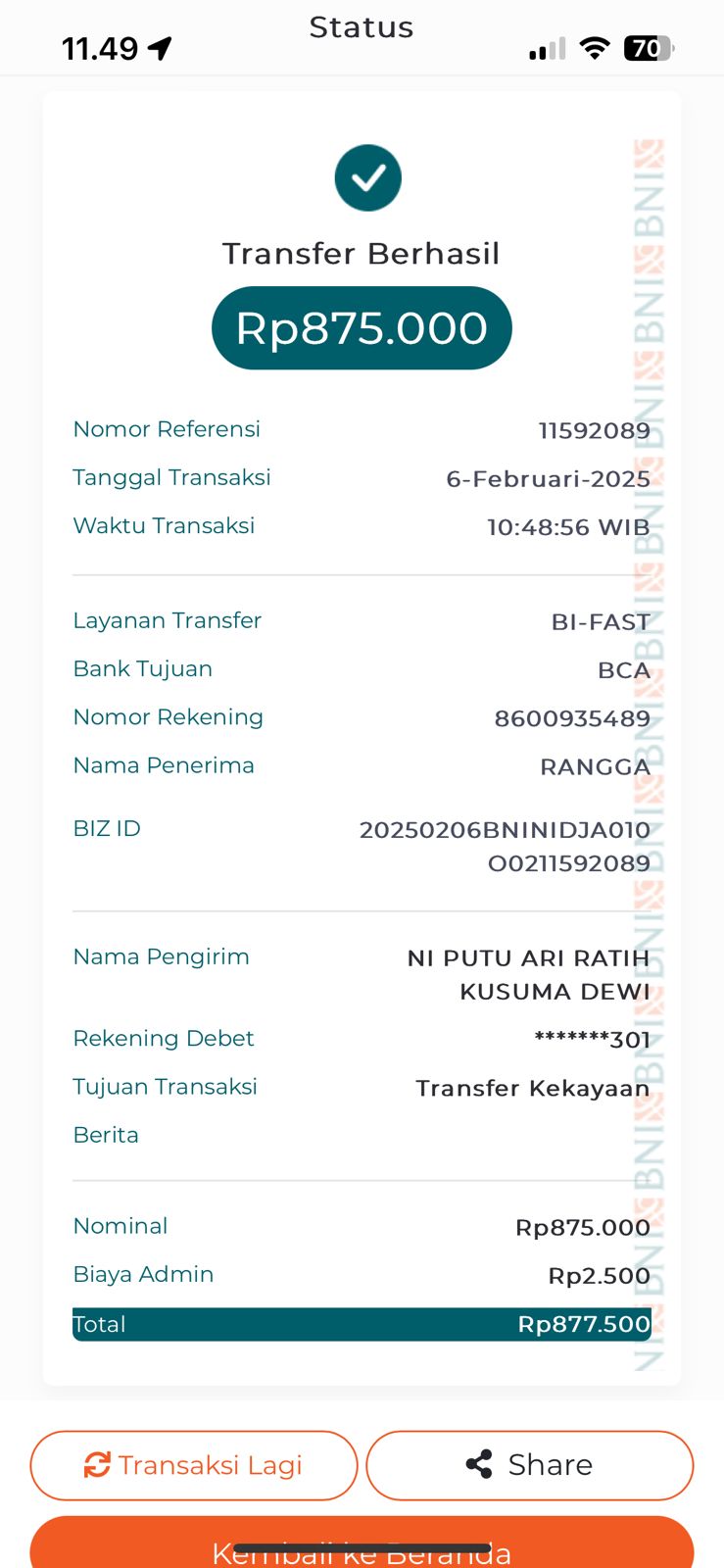724x1568 pixels.
Task: Tap the green success checkmark icon
Action: click(x=367, y=177)
